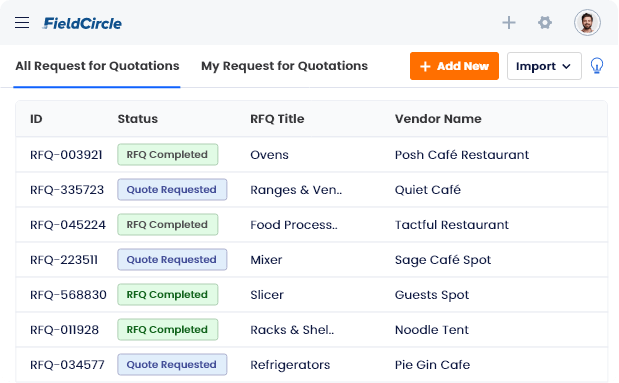Viewport: 619px width, 383px height.
Task: Switch to My Request for Quotations tab
Action: (x=284, y=66)
